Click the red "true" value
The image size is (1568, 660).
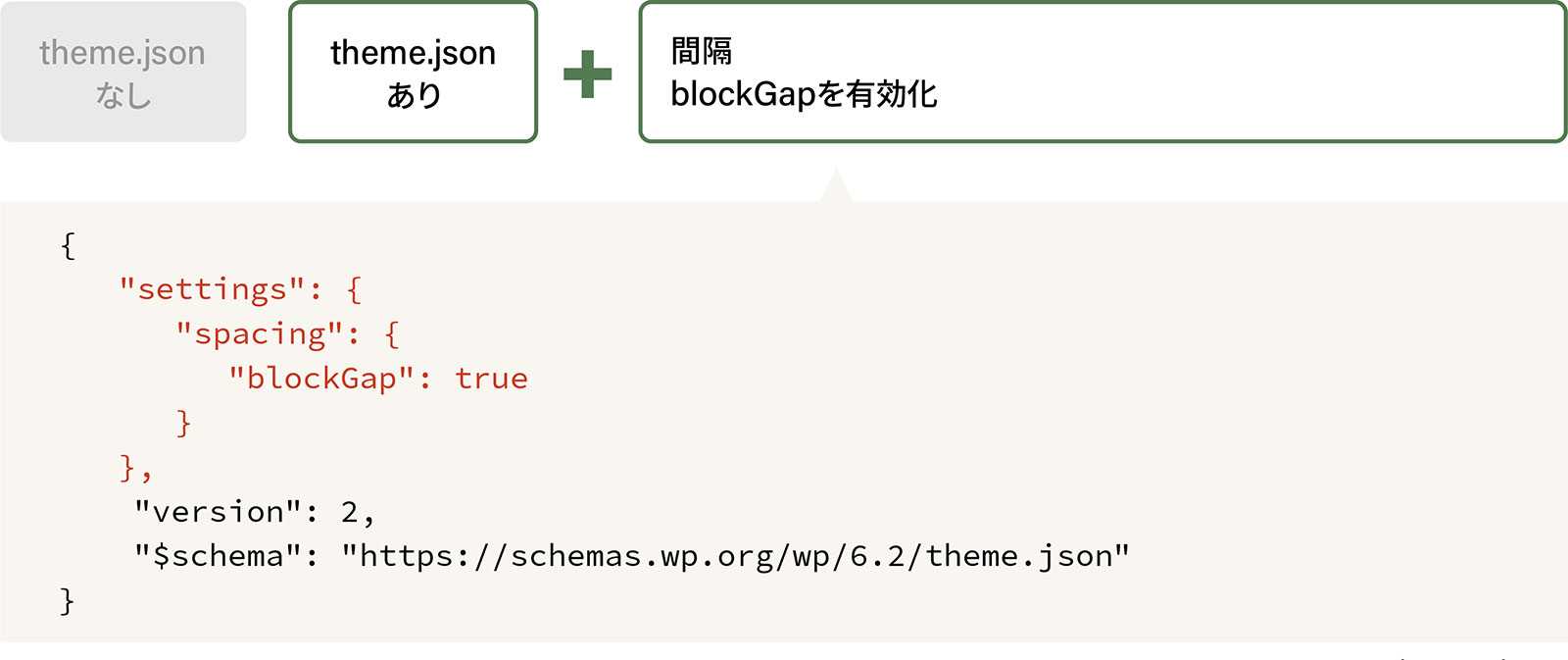(491, 379)
